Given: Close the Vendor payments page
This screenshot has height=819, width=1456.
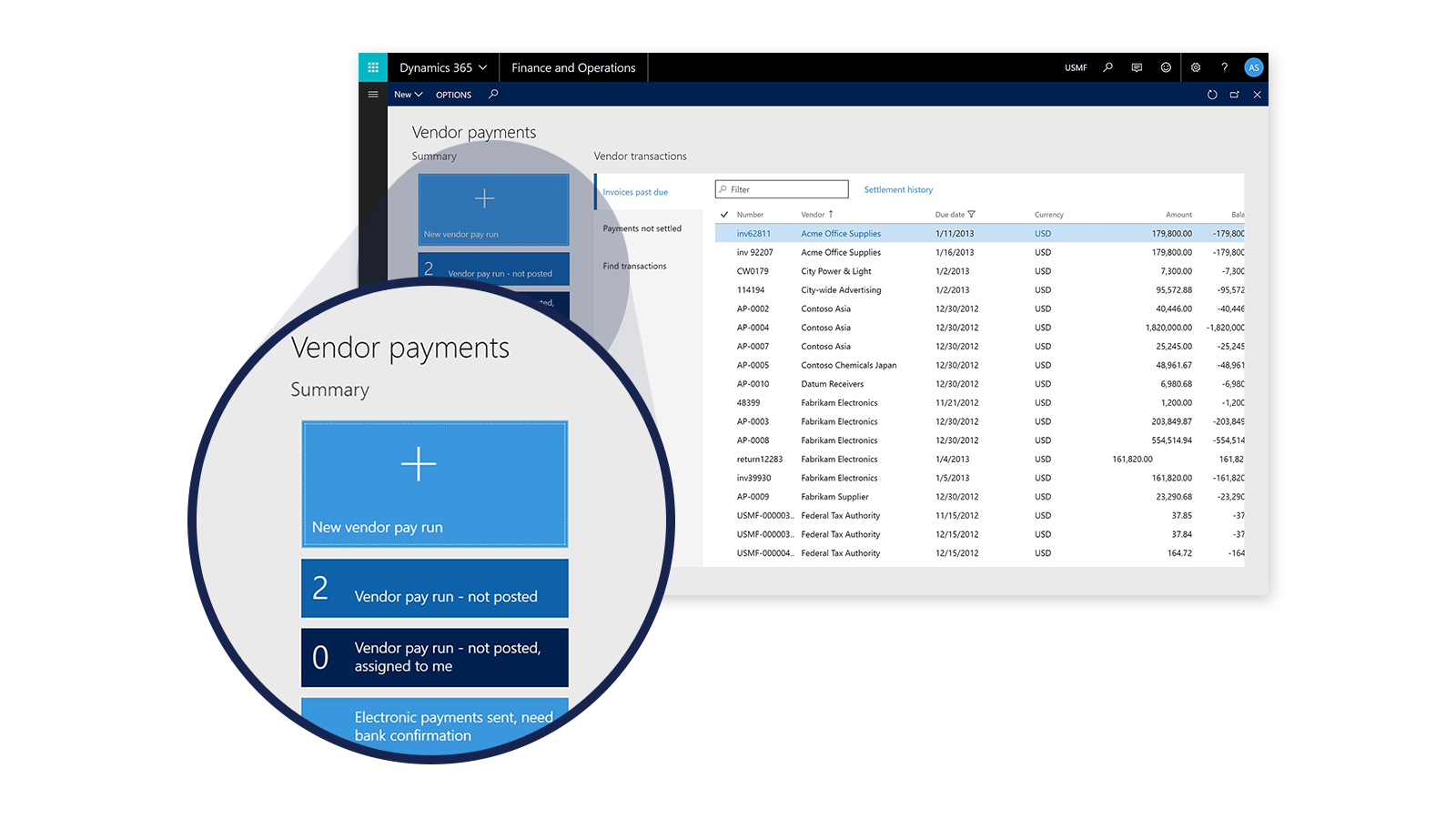Looking at the screenshot, I should pos(1257,95).
